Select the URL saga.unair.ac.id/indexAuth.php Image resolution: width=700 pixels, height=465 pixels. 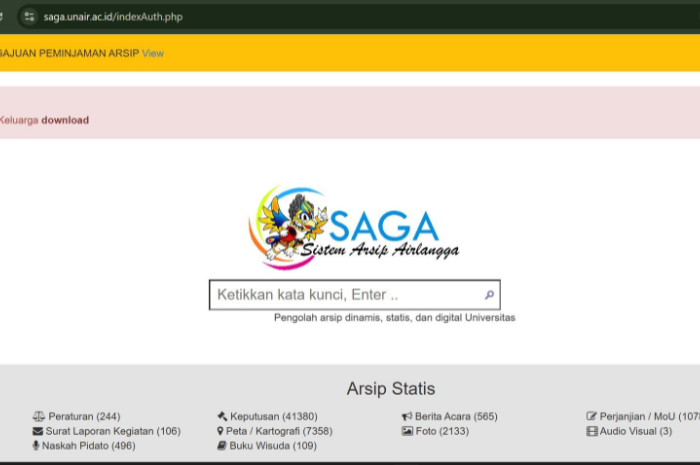(x=113, y=17)
